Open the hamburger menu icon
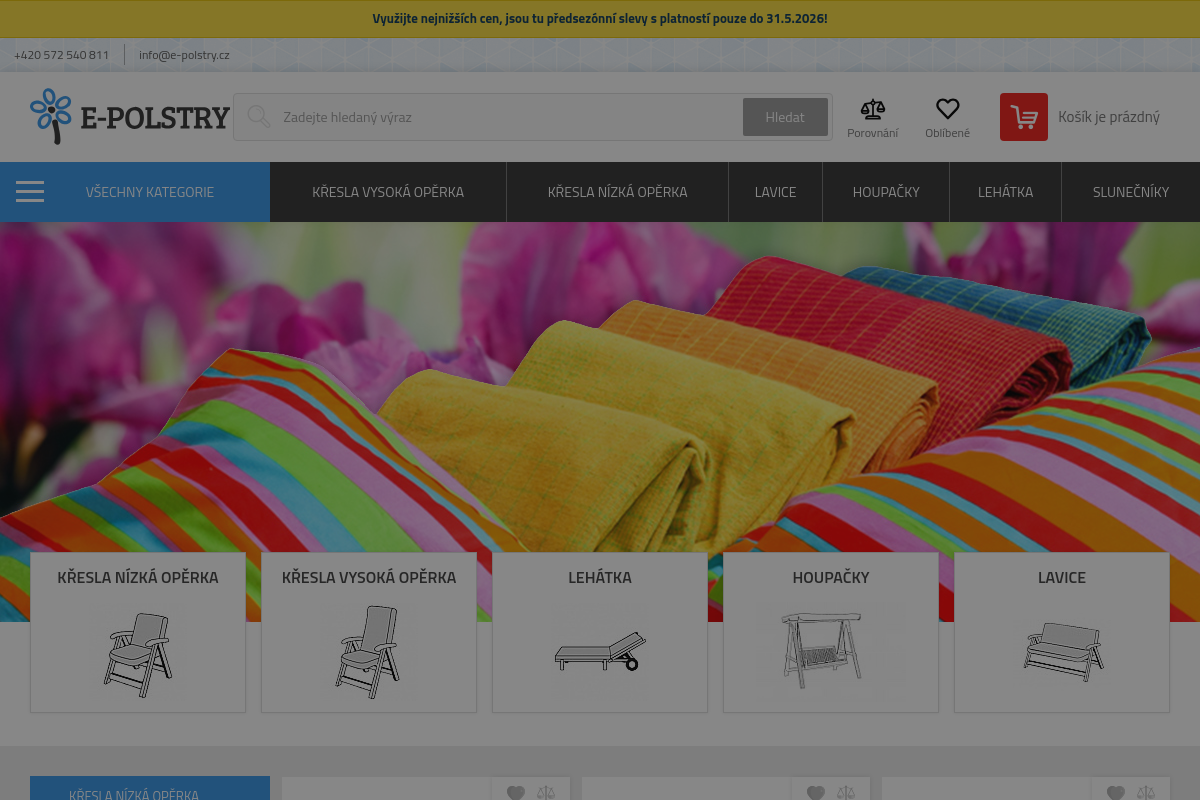The image size is (1200, 800). (x=30, y=192)
